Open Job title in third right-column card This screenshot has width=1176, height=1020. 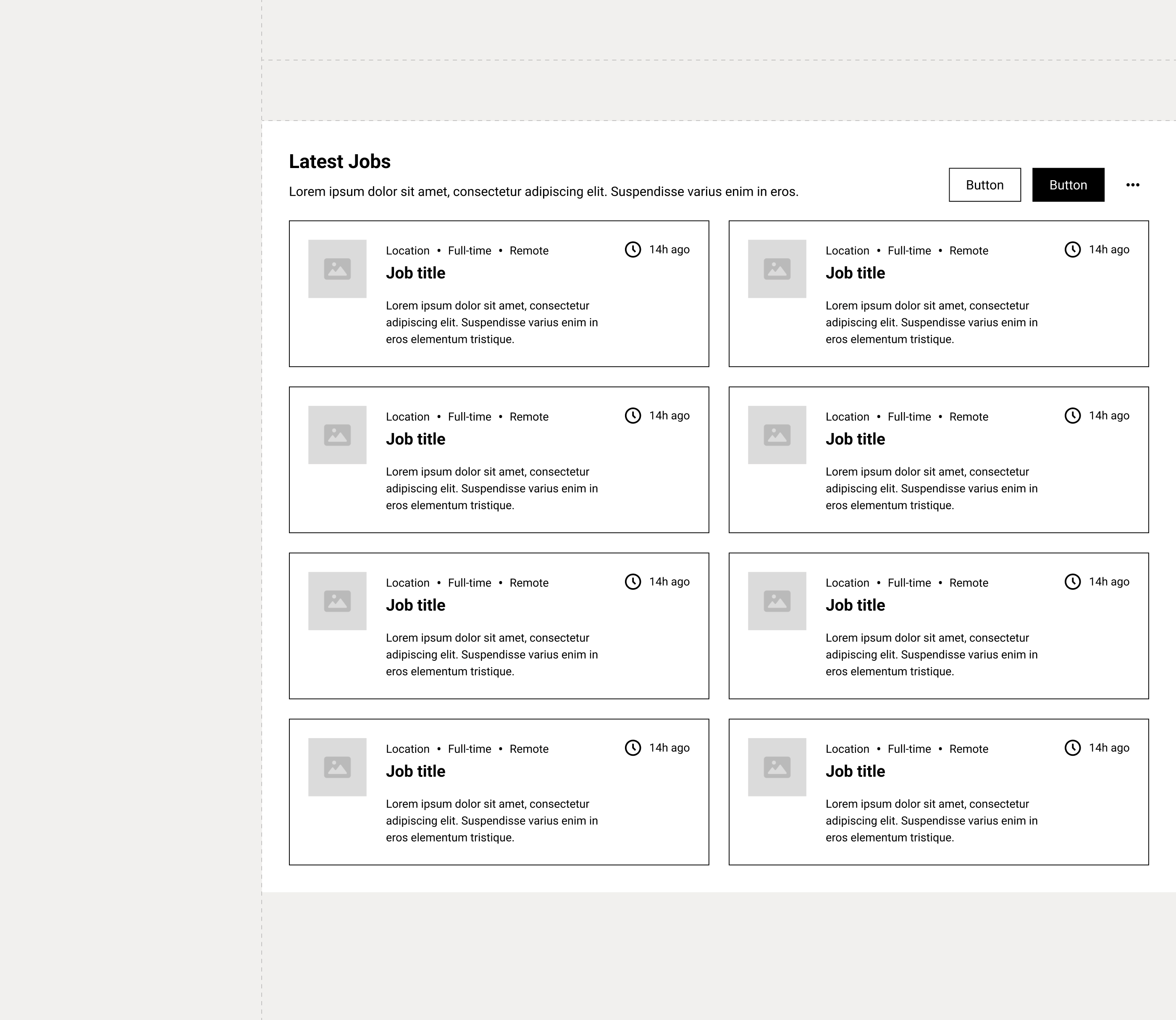[855, 605]
